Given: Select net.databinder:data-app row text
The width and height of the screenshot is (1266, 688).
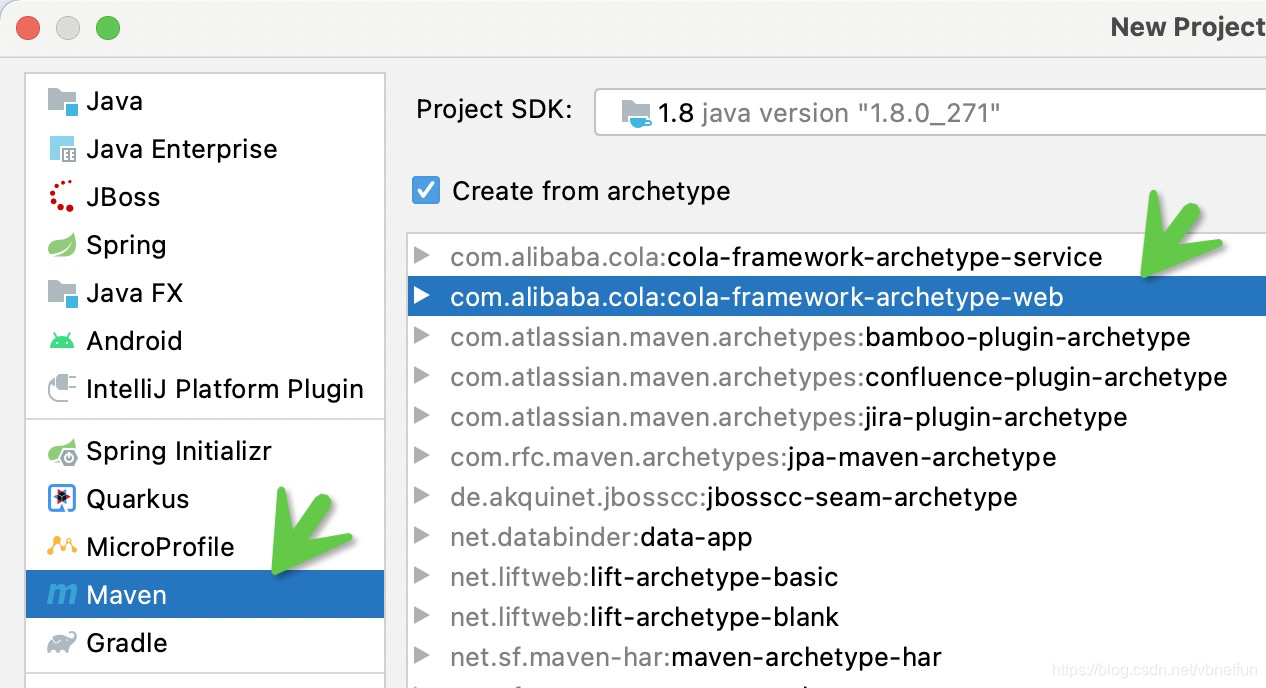Looking at the screenshot, I should click(x=602, y=537).
